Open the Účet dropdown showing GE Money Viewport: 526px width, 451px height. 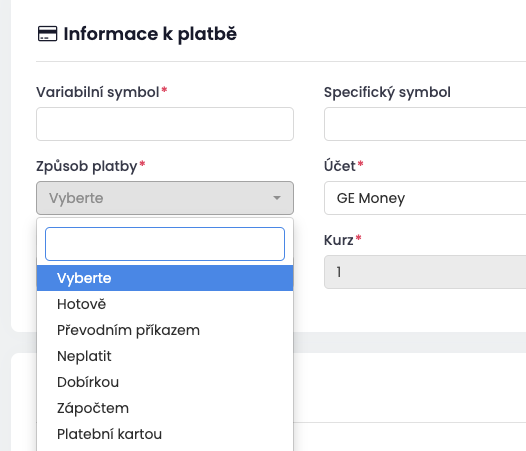tap(425, 198)
